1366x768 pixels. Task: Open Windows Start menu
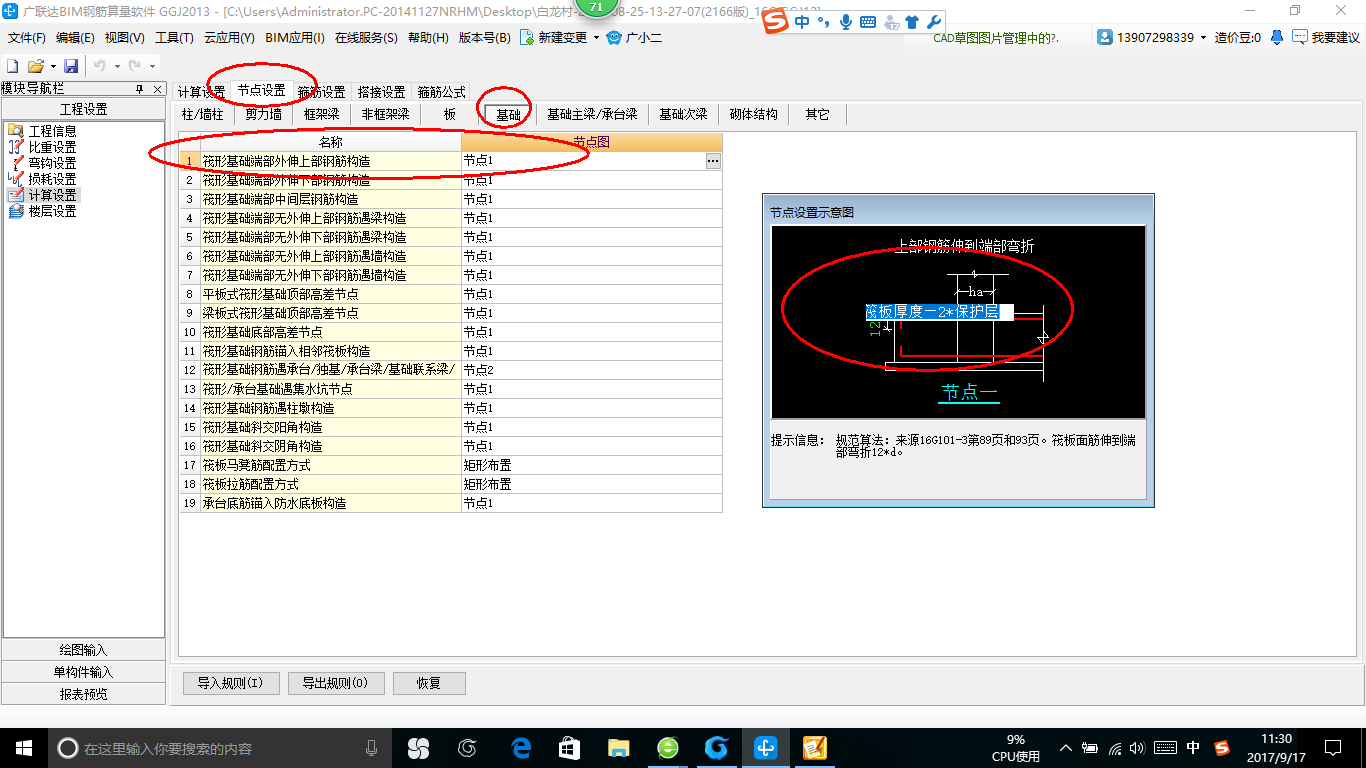click(24, 748)
